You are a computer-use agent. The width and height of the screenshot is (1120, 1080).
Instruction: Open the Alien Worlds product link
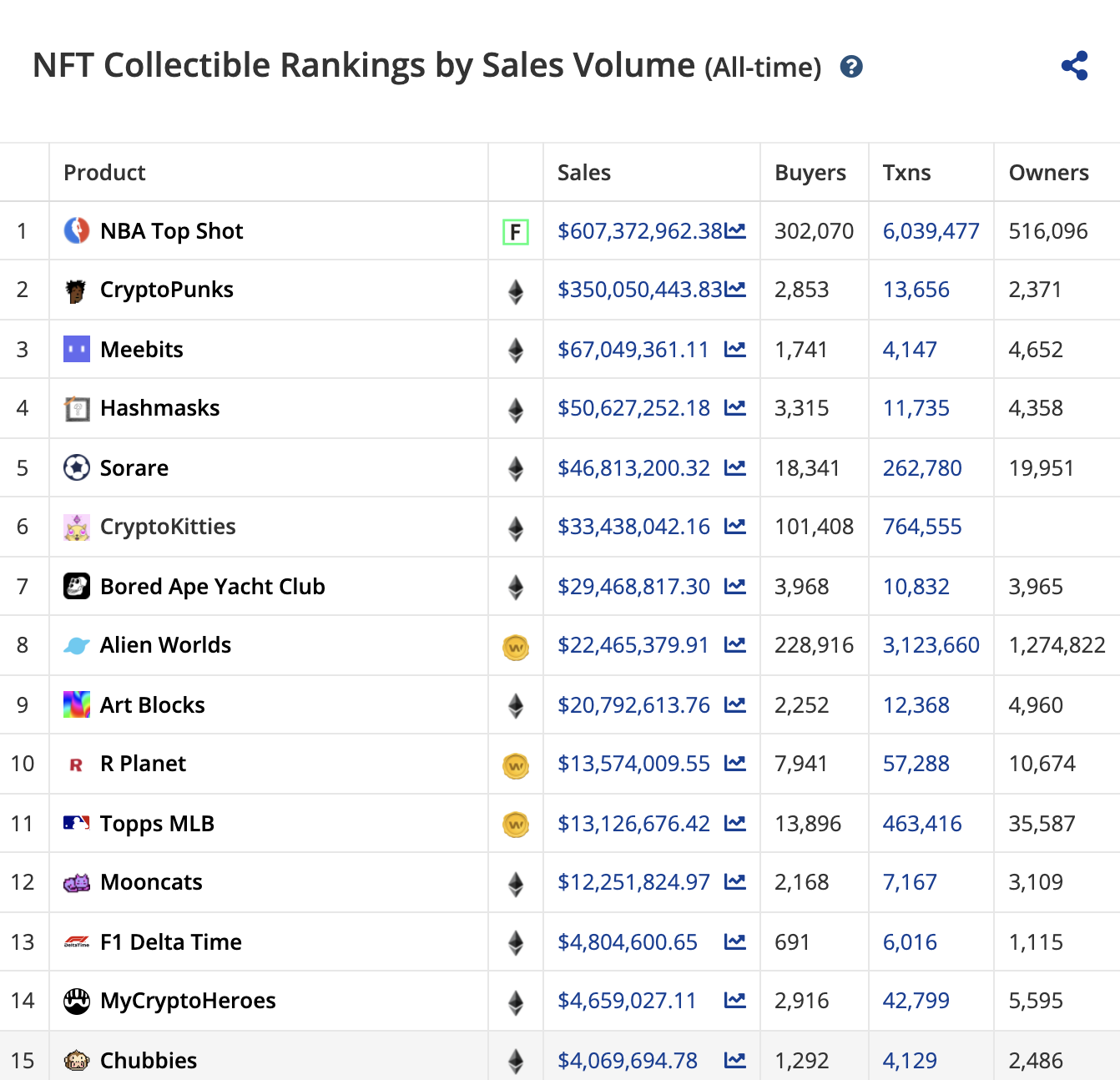[166, 645]
